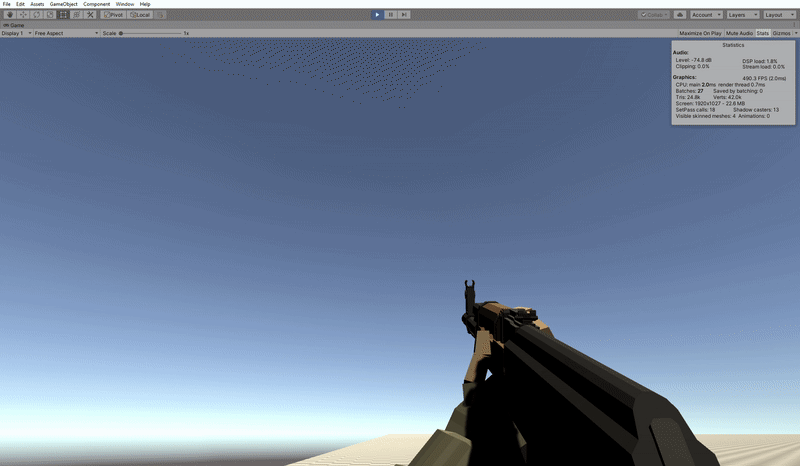Open the Edit menu
Viewport: 800px width, 466px height.
tap(20, 4)
